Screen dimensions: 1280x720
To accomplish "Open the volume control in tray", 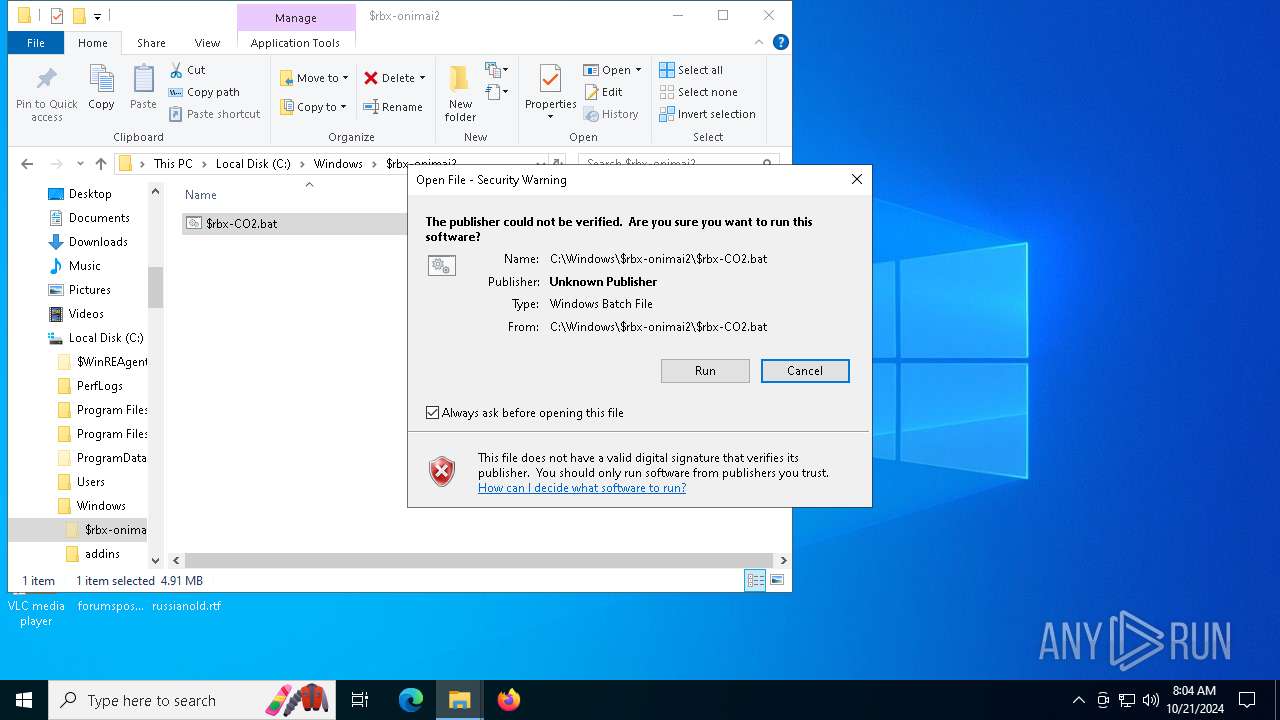I will (1151, 700).
